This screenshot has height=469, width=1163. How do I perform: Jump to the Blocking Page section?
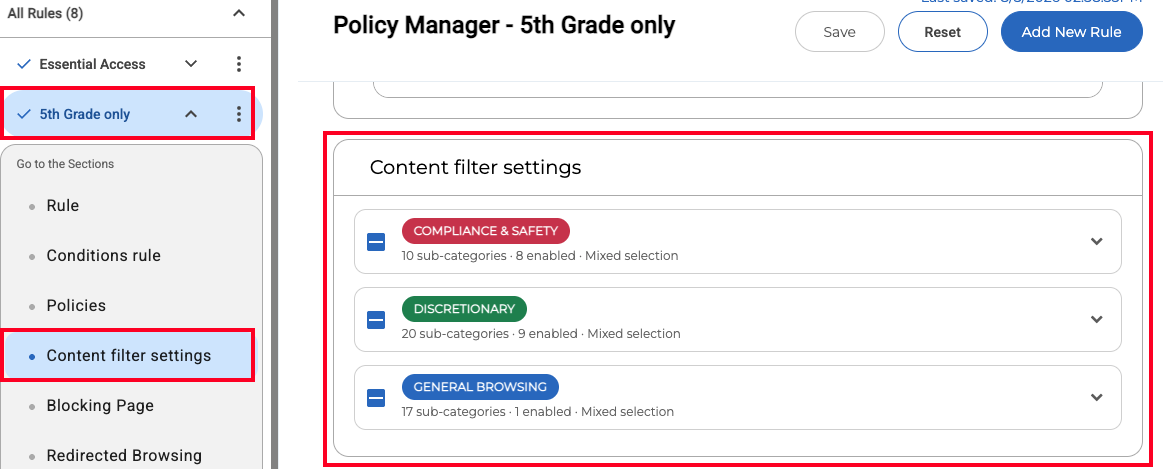pos(100,406)
